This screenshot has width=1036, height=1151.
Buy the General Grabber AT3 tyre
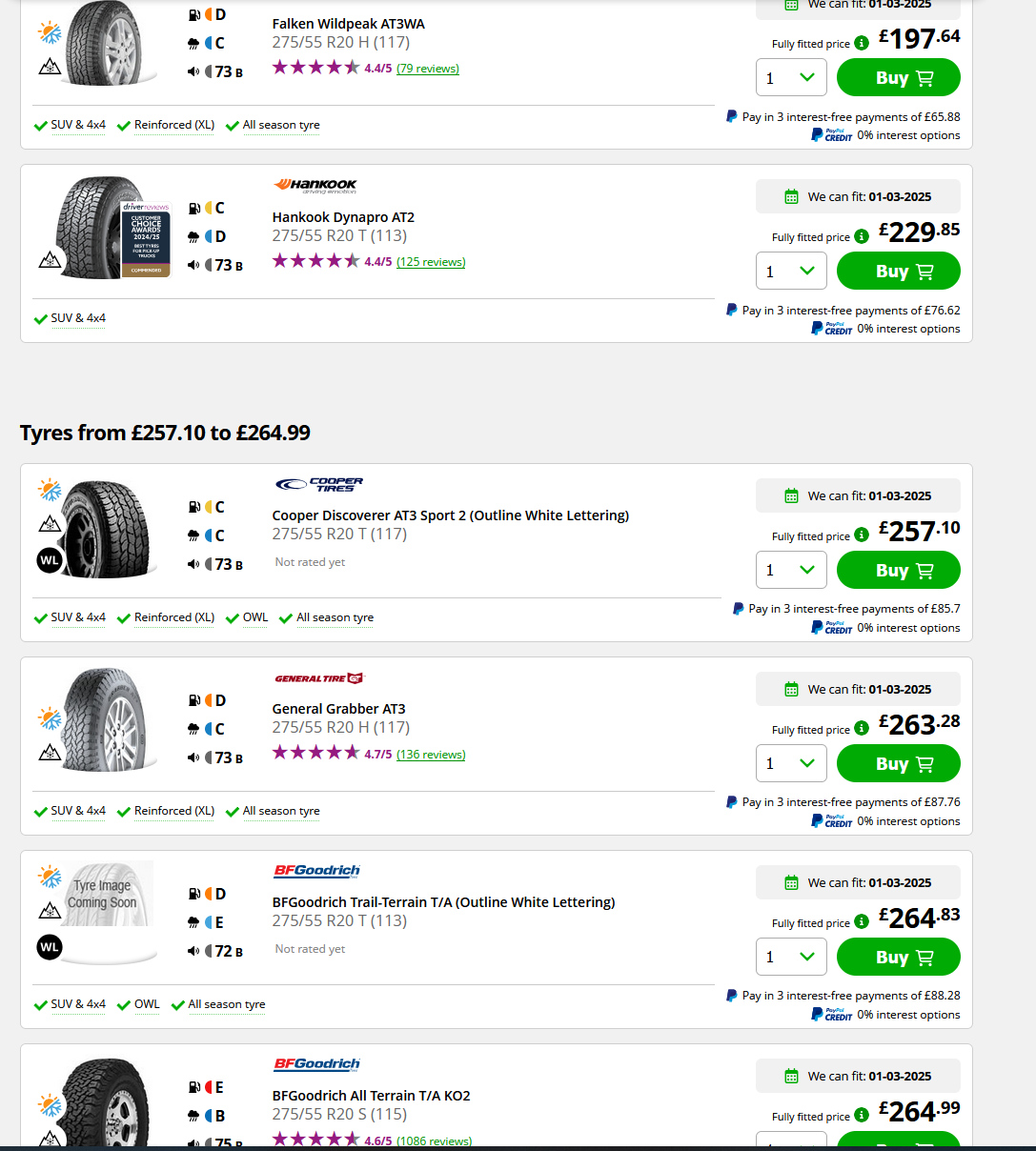[899, 763]
